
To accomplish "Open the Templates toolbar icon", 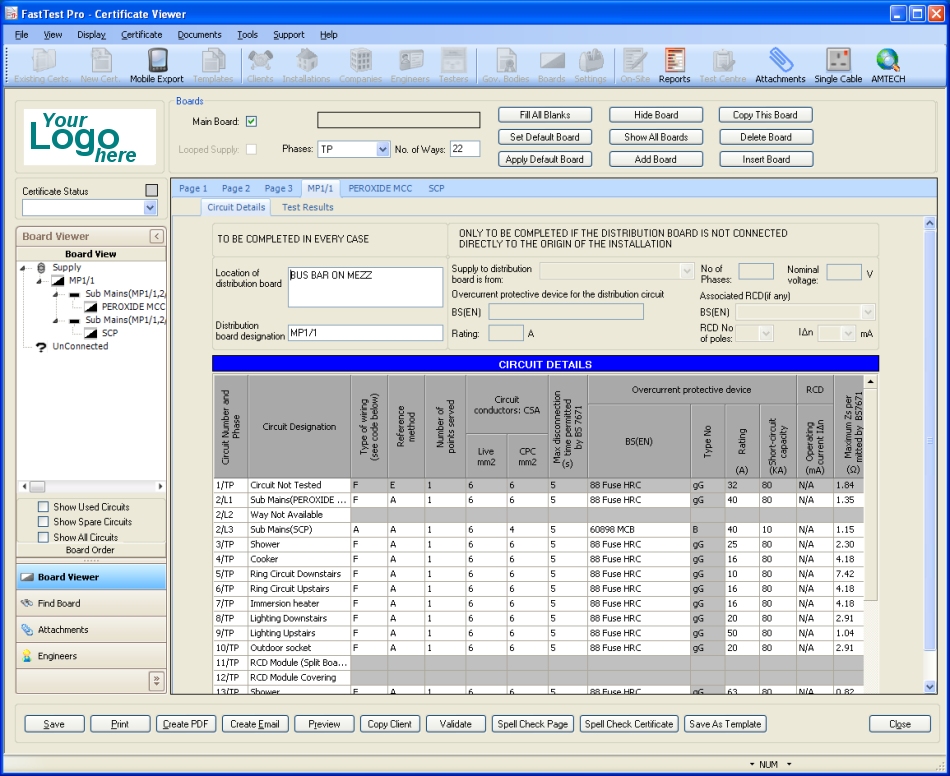I will (213, 65).
